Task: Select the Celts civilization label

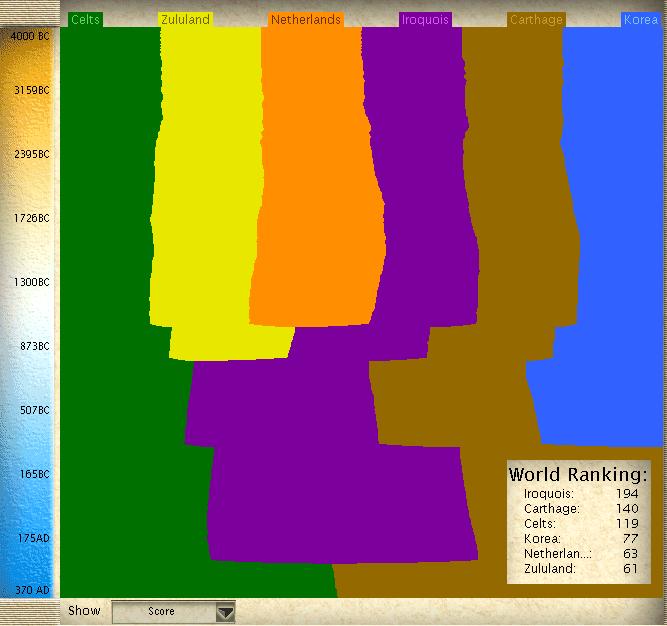Action: [x=86, y=20]
